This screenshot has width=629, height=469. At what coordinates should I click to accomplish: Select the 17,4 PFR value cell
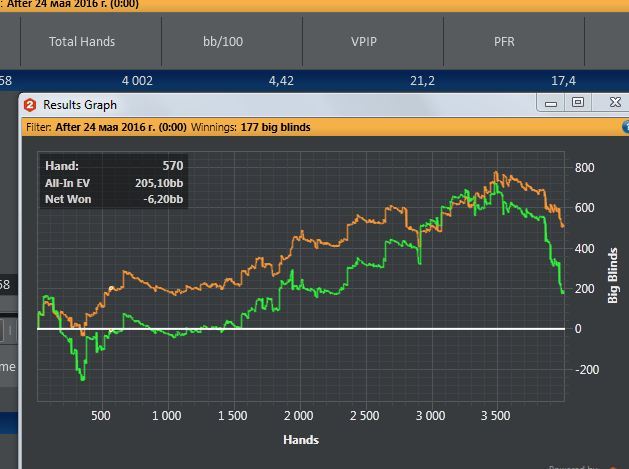[x=564, y=81]
